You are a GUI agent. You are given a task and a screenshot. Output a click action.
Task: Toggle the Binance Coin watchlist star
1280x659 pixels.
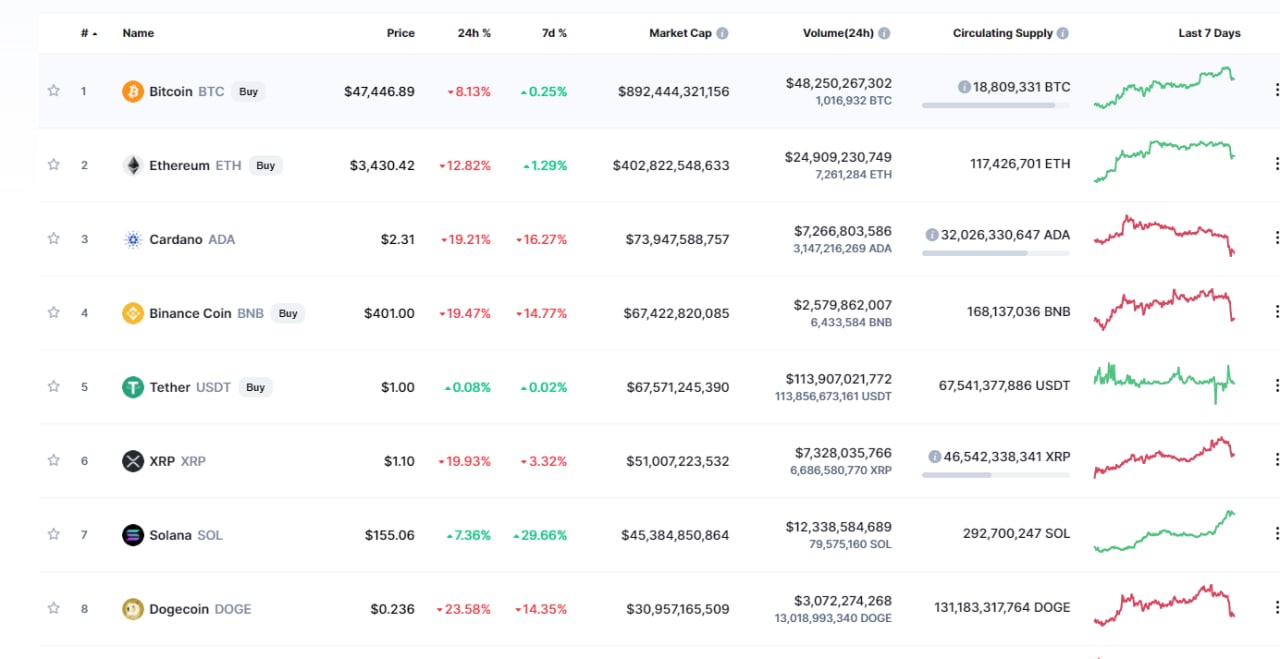coord(54,313)
